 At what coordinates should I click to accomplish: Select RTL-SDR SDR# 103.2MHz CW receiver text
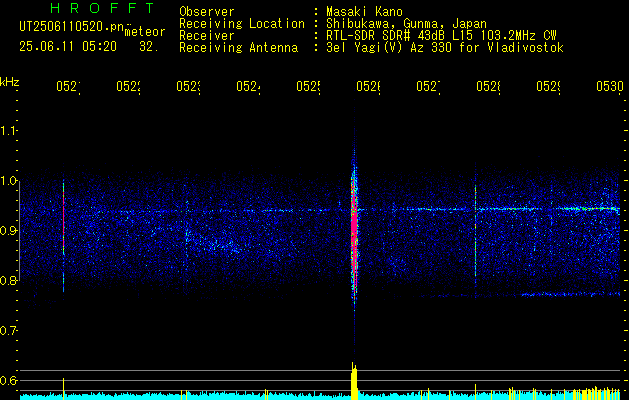pyautogui.click(x=441, y=36)
